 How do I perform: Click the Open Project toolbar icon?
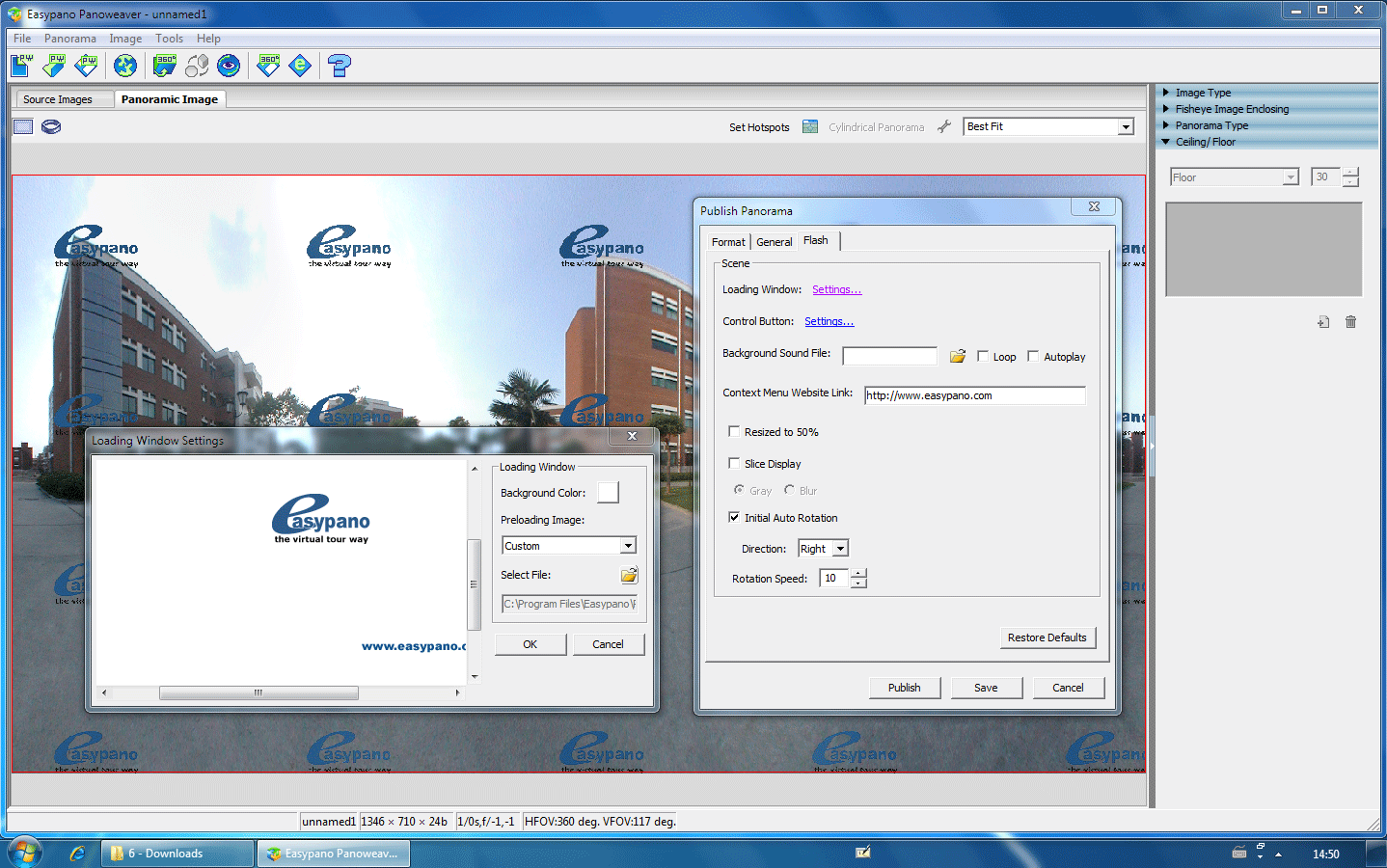tap(54, 66)
